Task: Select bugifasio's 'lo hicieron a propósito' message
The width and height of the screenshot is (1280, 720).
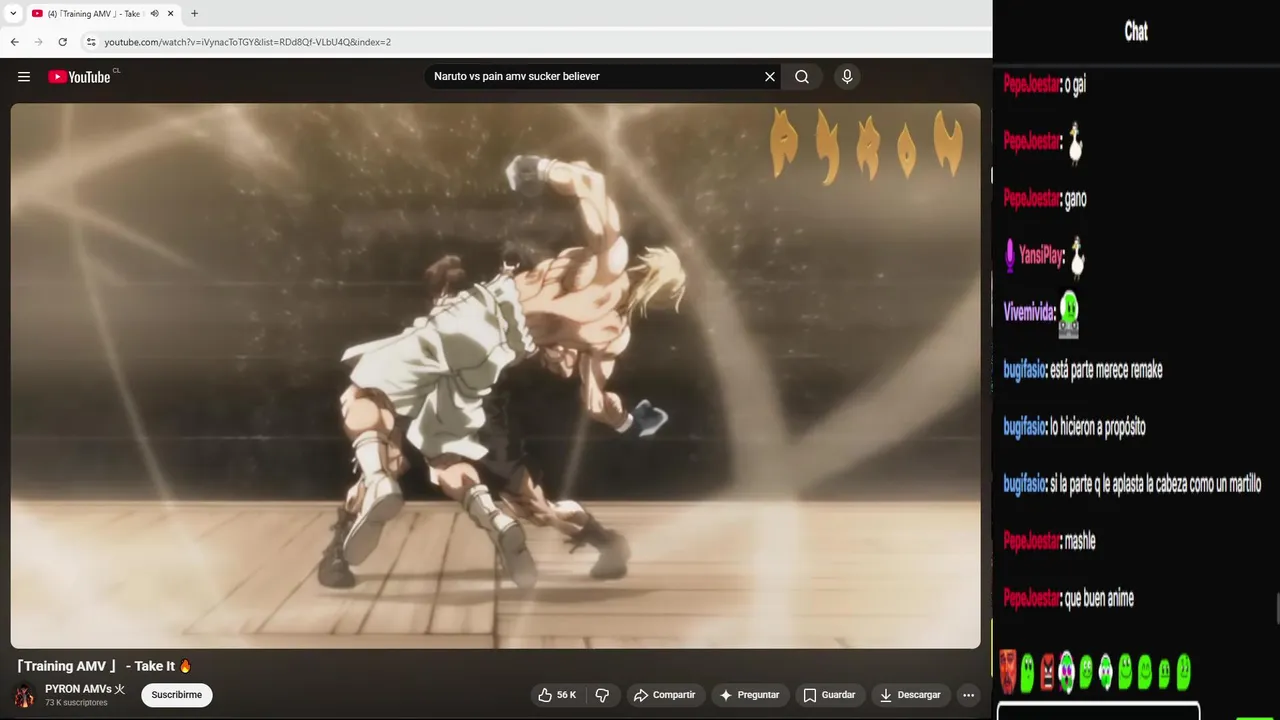Action: (x=1075, y=427)
